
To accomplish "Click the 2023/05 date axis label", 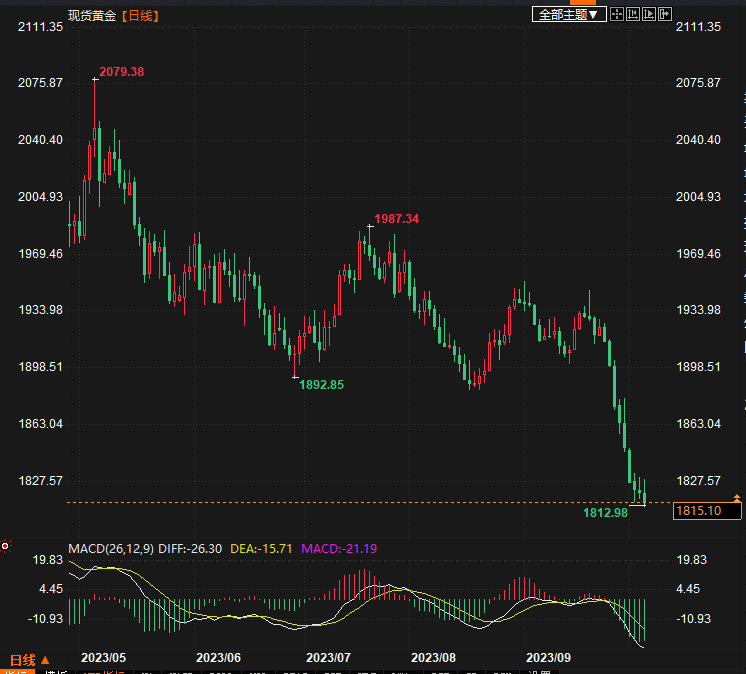I will click(103, 658).
